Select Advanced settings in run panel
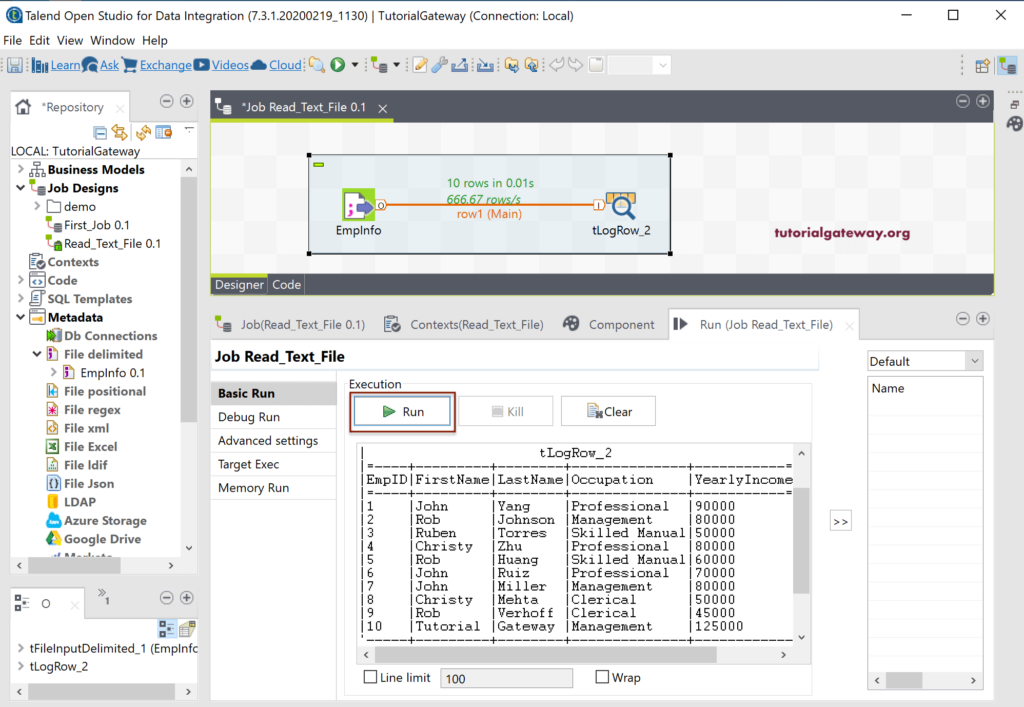This screenshot has height=707, width=1024. [274, 441]
